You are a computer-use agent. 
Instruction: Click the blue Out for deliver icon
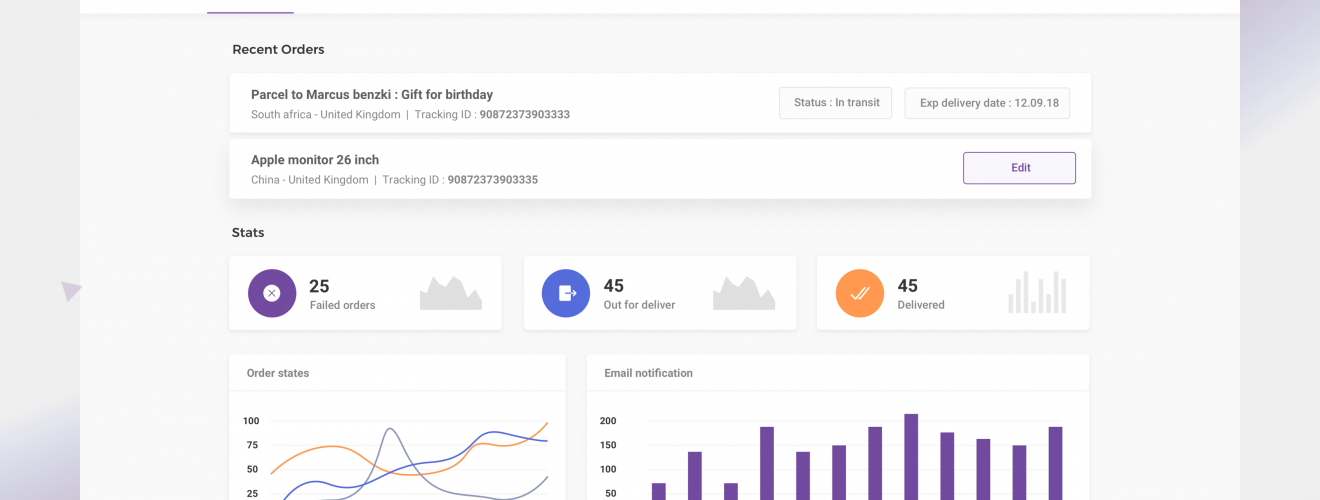point(566,293)
